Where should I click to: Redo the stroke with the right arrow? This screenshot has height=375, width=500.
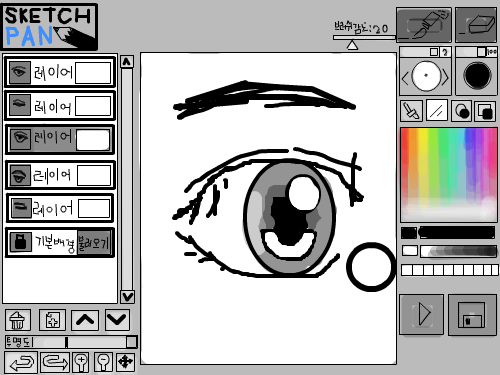(x=55, y=362)
